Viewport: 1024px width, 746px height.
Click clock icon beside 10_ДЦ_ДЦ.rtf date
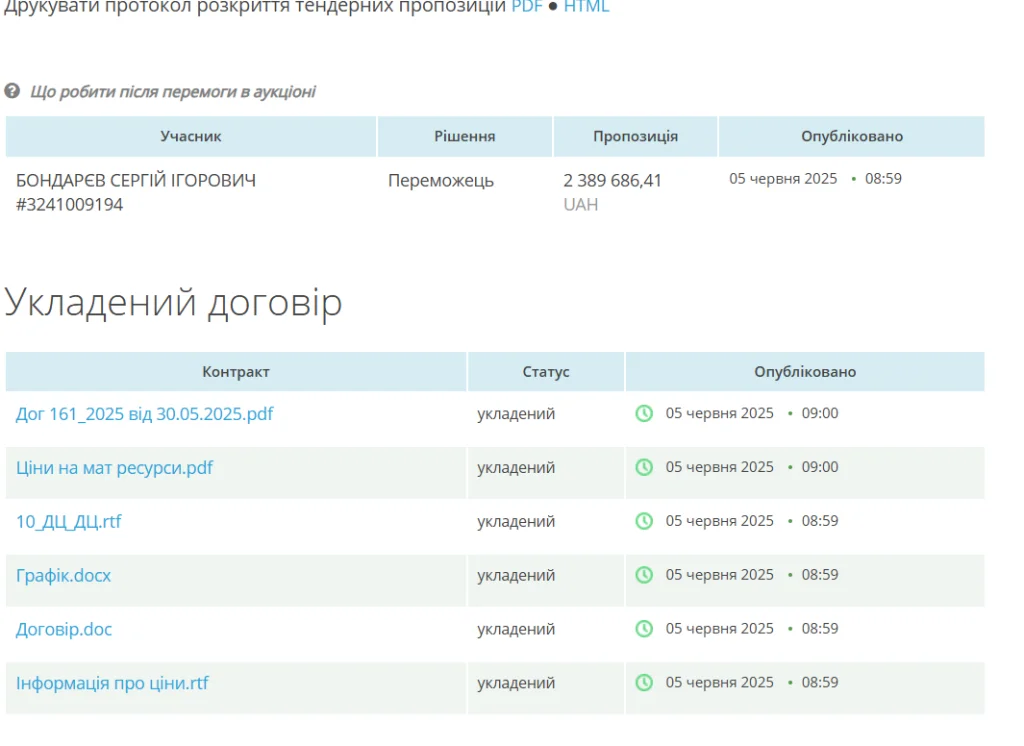644,521
